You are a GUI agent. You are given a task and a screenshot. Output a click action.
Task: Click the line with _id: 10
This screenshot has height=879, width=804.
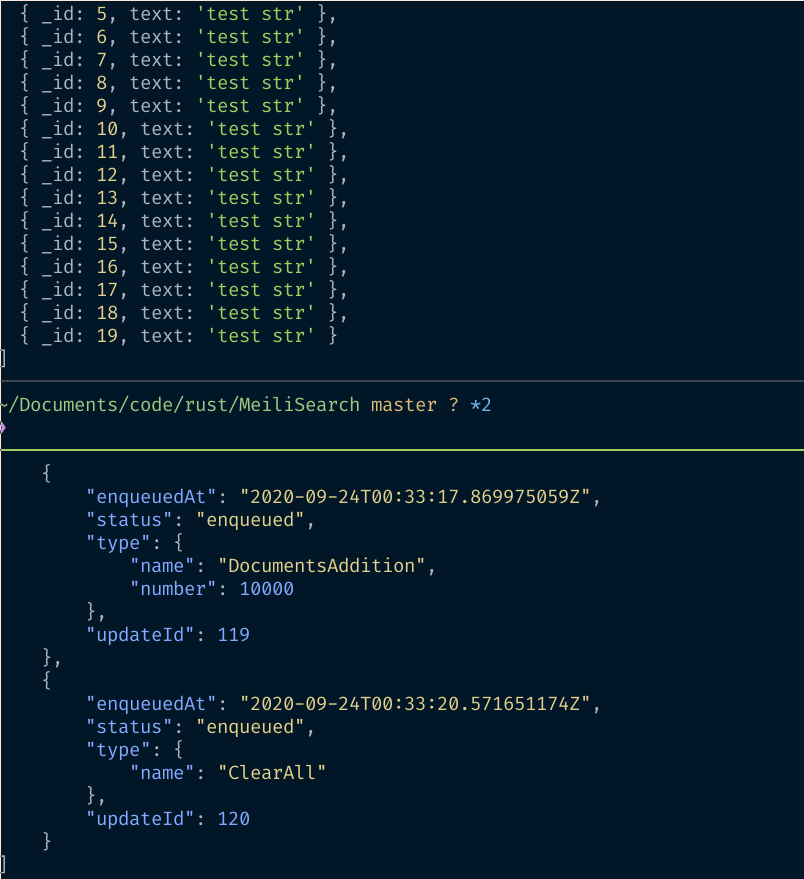[183, 129]
